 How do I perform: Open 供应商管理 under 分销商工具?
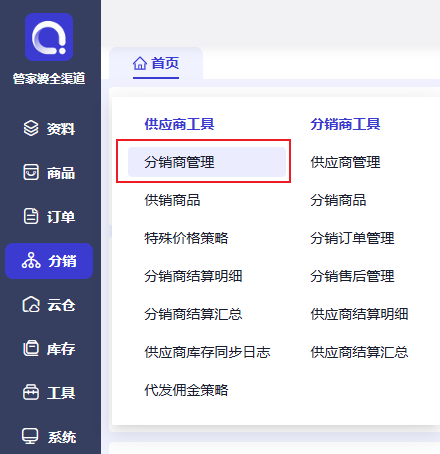(345, 162)
